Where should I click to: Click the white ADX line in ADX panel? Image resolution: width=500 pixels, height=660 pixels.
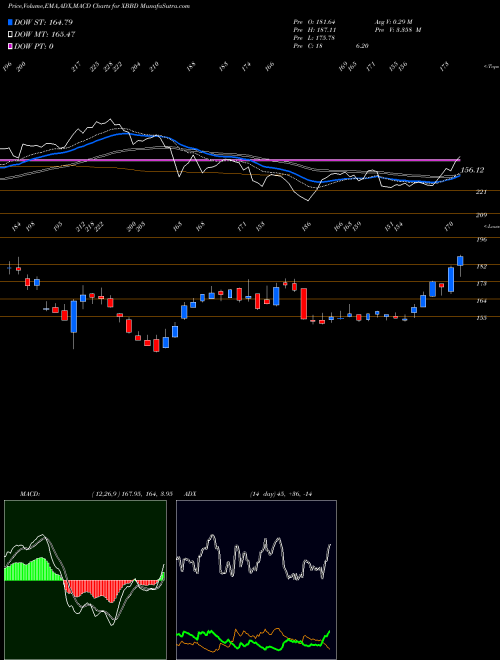(253, 558)
